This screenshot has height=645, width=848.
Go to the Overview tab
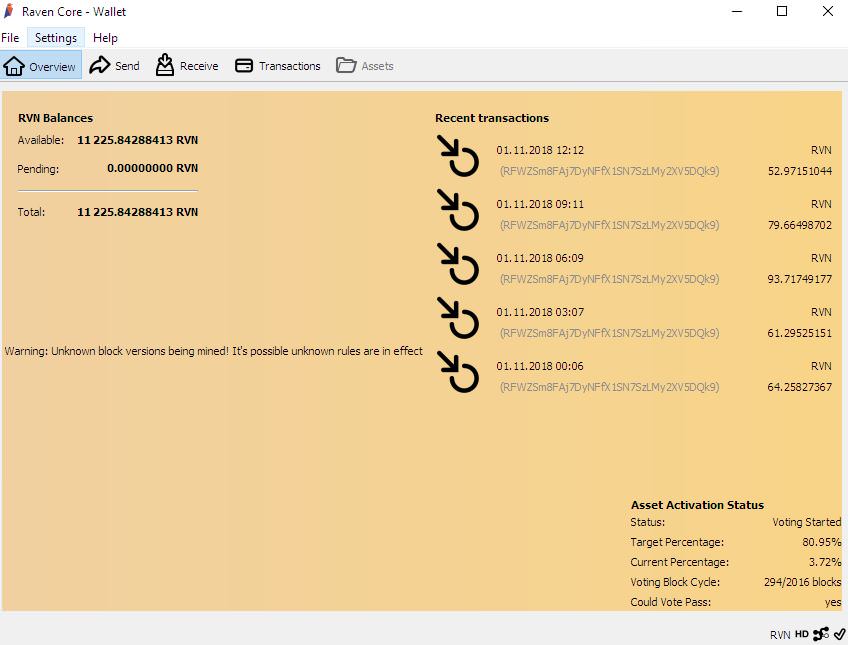point(41,66)
